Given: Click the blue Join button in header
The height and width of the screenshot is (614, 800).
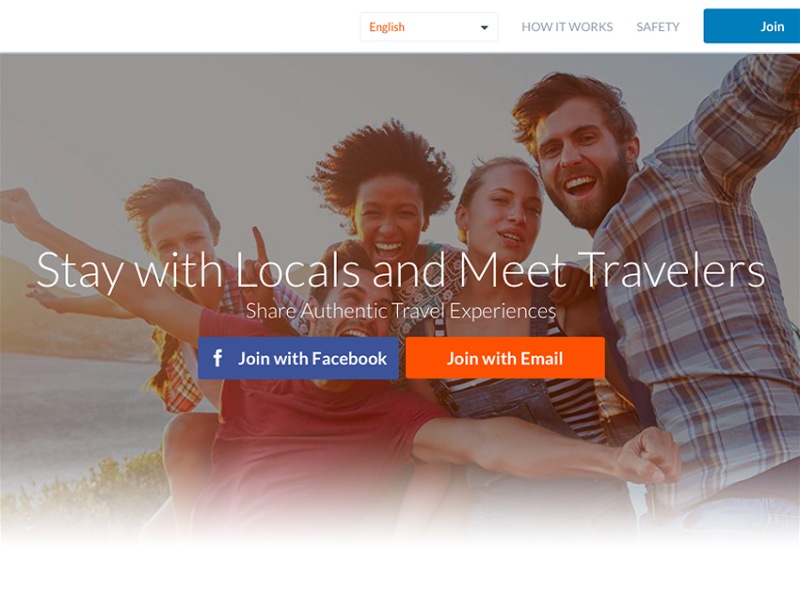Looking at the screenshot, I should click(x=752, y=26).
